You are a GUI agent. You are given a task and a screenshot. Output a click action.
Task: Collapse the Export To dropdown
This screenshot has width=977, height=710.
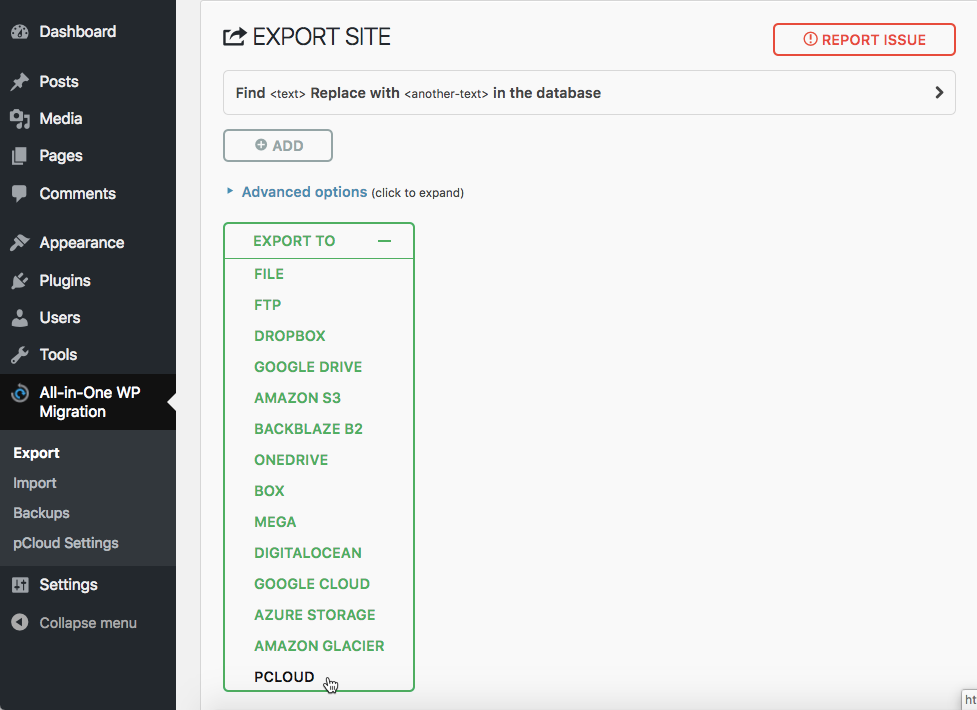pyautogui.click(x=384, y=241)
